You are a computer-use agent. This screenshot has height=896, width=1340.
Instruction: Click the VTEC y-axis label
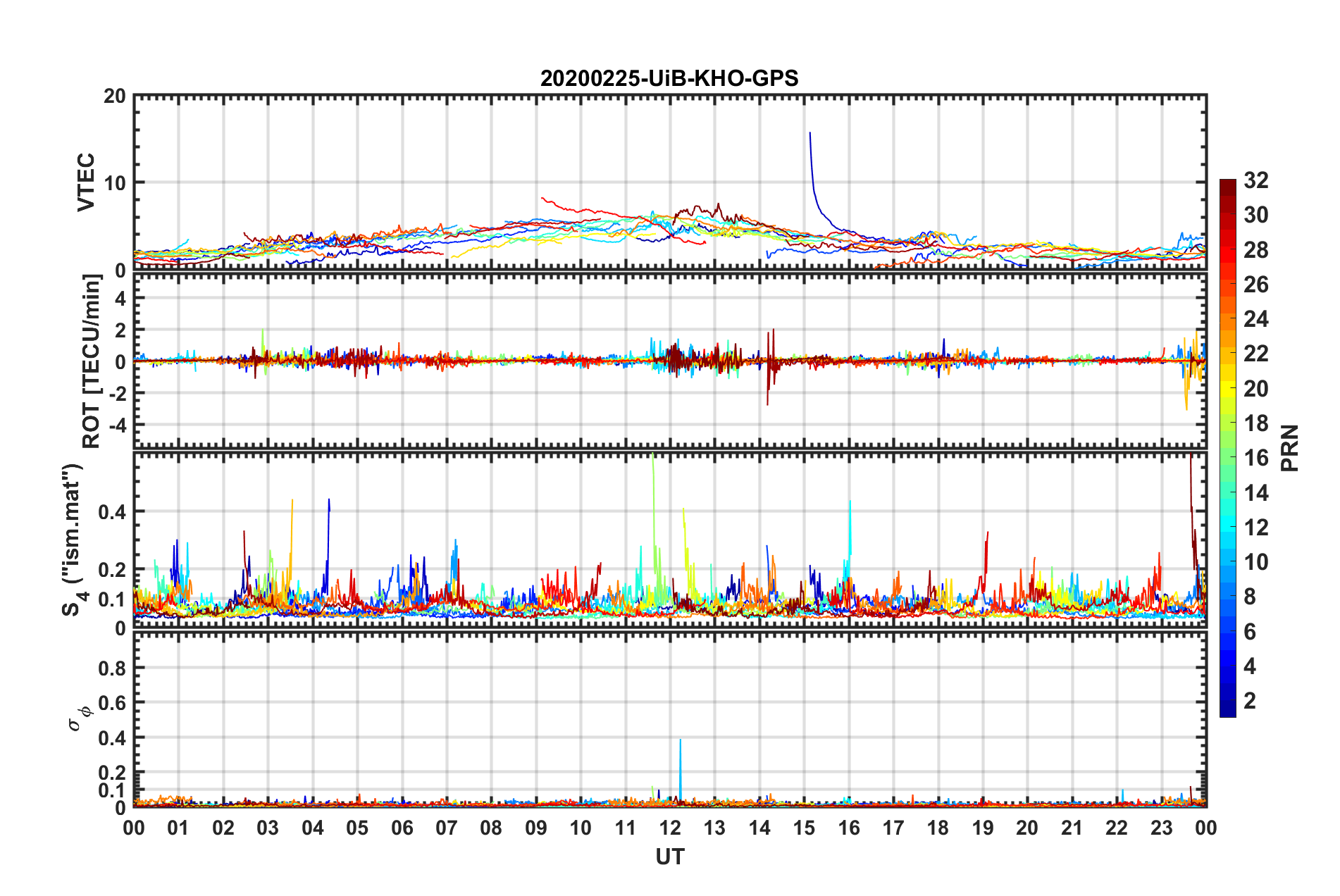tap(86, 182)
